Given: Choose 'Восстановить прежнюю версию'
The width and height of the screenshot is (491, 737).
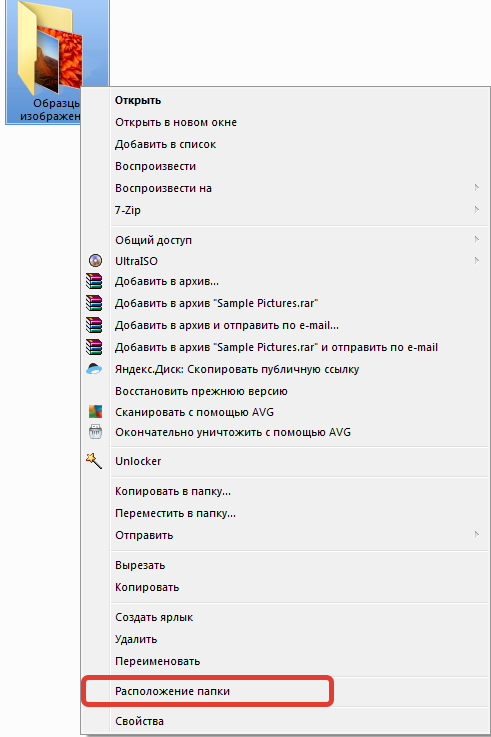Looking at the screenshot, I should tap(285, 391).
